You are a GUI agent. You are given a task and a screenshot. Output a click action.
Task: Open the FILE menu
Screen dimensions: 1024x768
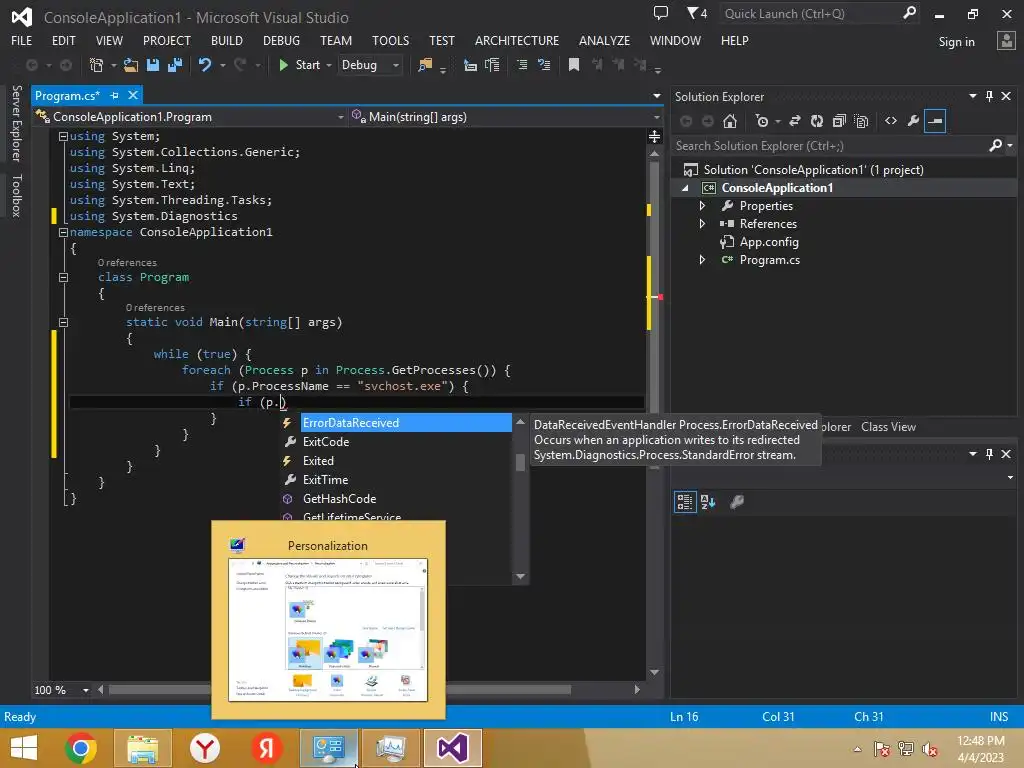pyautogui.click(x=22, y=40)
